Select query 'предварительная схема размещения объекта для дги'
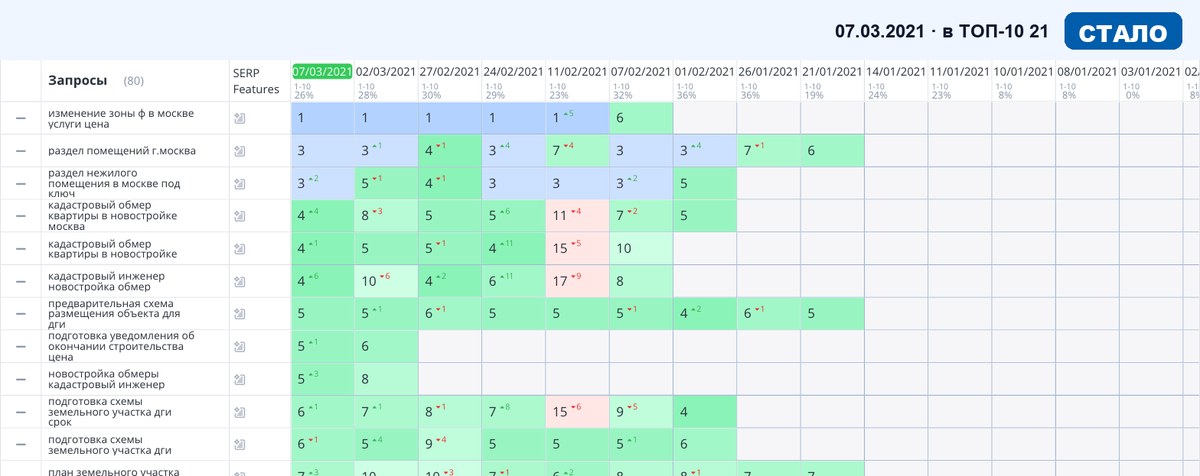The height and width of the screenshot is (476, 1200). coord(114,313)
